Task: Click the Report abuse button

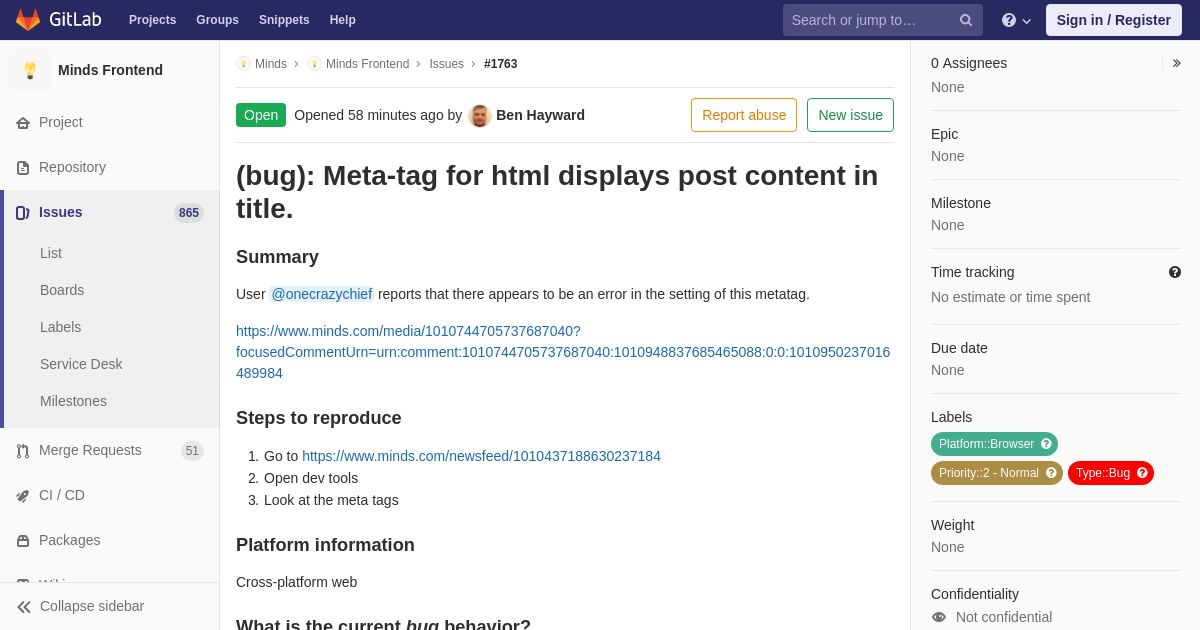Action: click(x=744, y=115)
